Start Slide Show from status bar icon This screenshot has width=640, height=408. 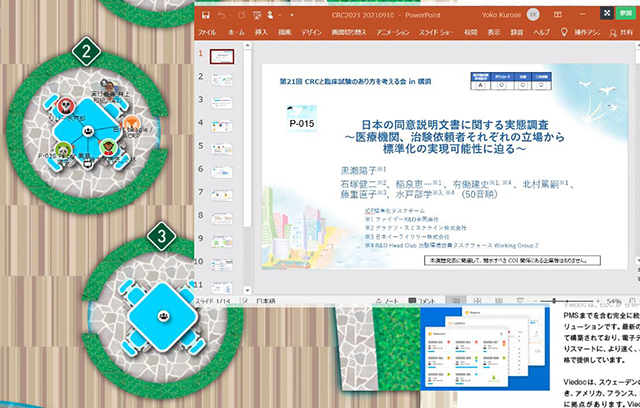point(520,301)
